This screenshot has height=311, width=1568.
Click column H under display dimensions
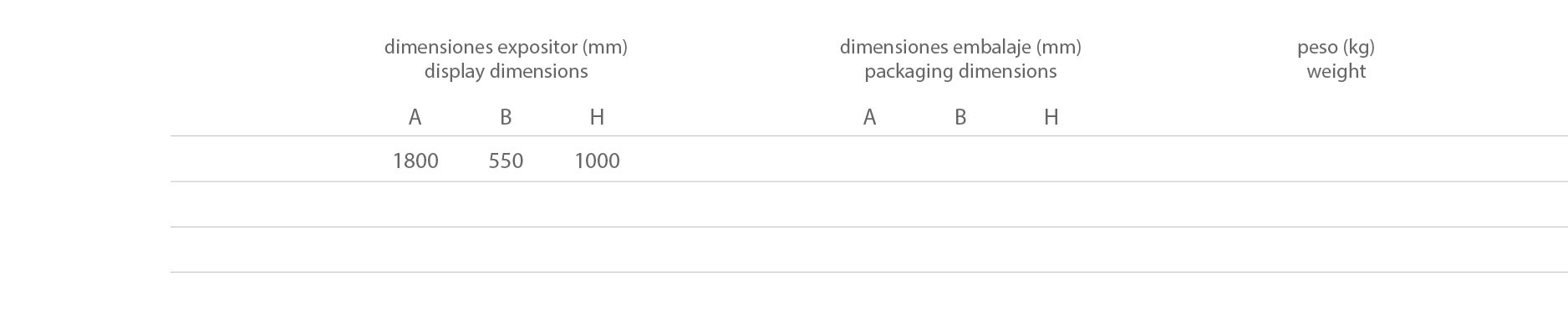(597, 117)
